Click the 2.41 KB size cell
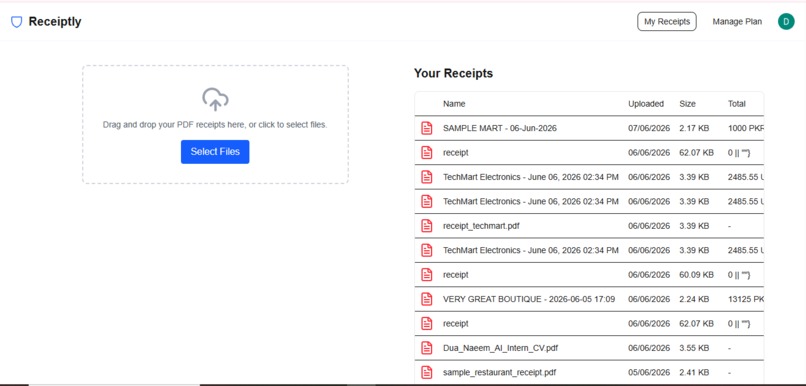The image size is (806, 386). 694,372
